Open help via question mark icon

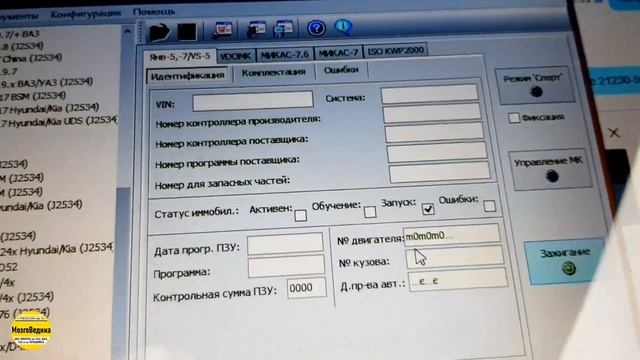316,28
